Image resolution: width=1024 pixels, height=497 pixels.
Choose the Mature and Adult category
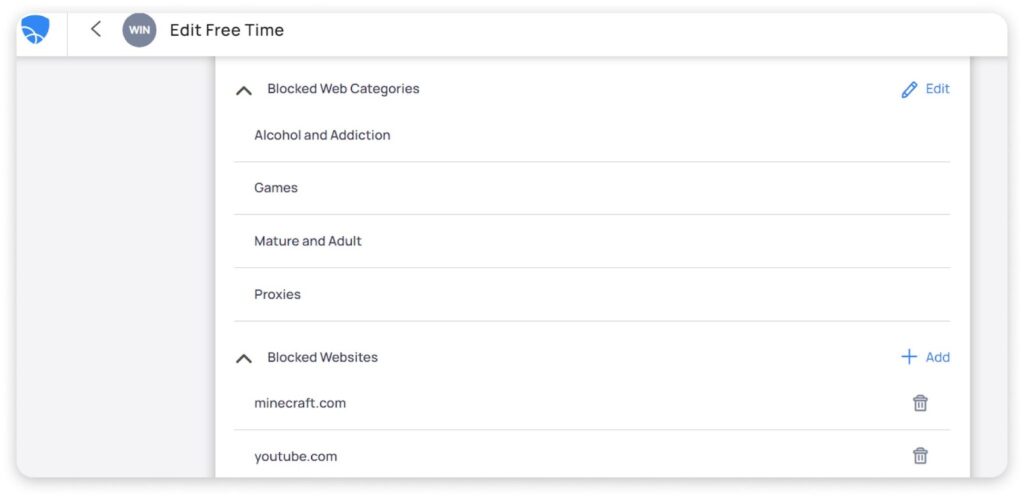click(x=308, y=241)
